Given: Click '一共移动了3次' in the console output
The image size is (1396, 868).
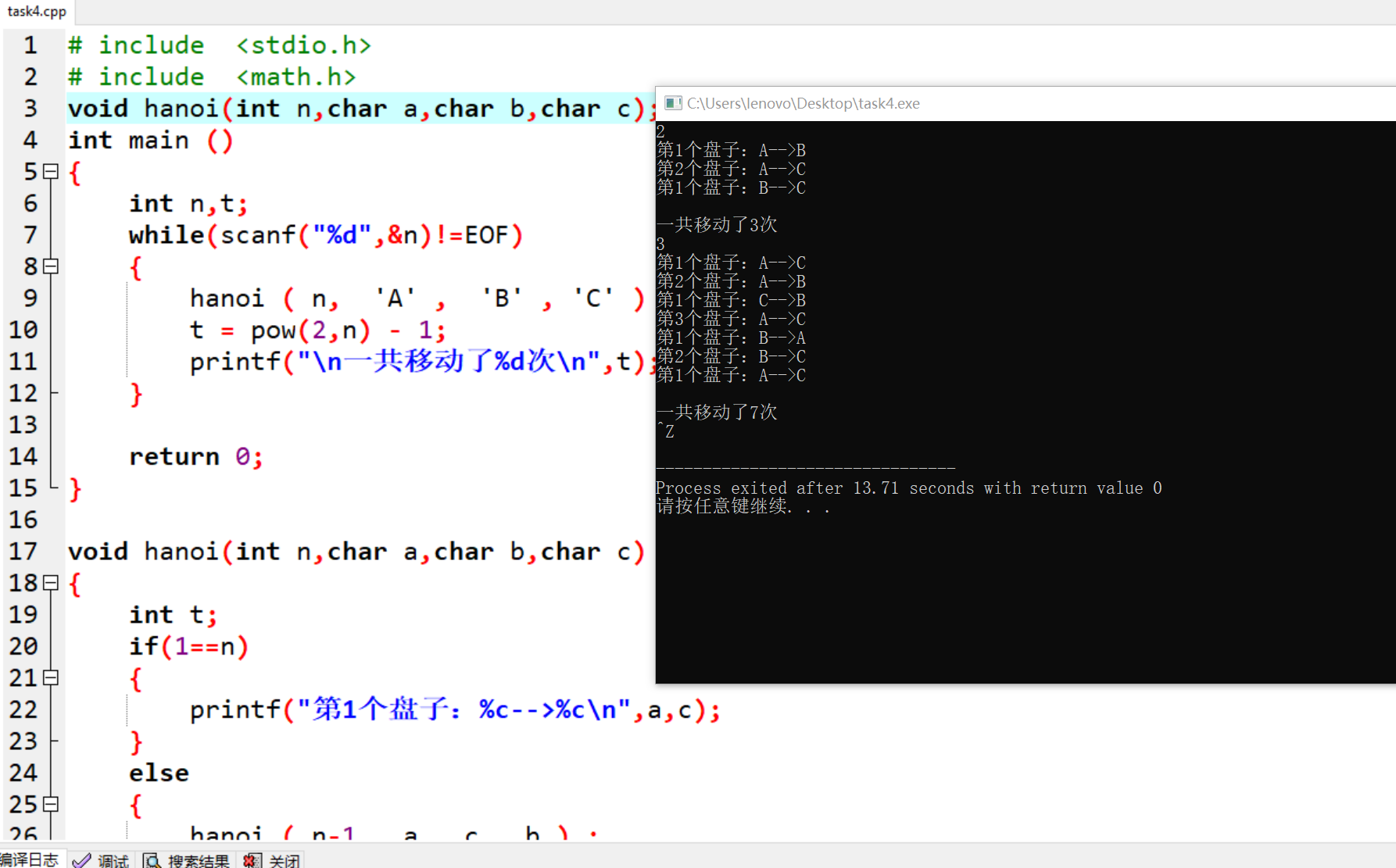Looking at the screenshot, I should [717, 225].
